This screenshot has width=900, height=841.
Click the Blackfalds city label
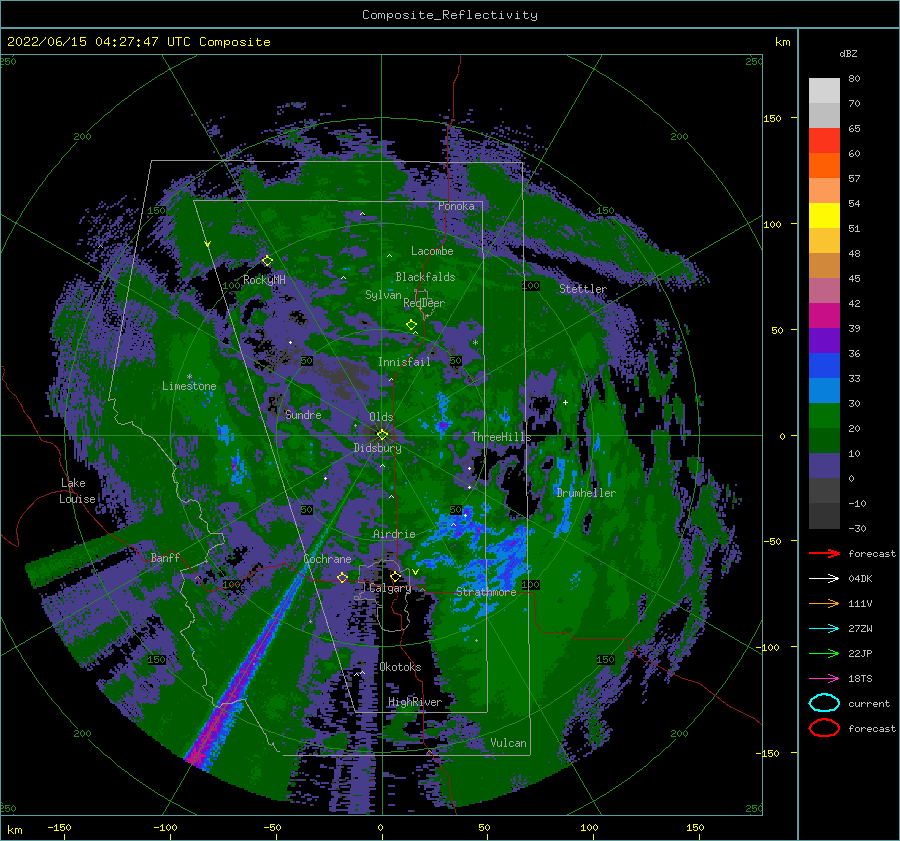point(425,277)
